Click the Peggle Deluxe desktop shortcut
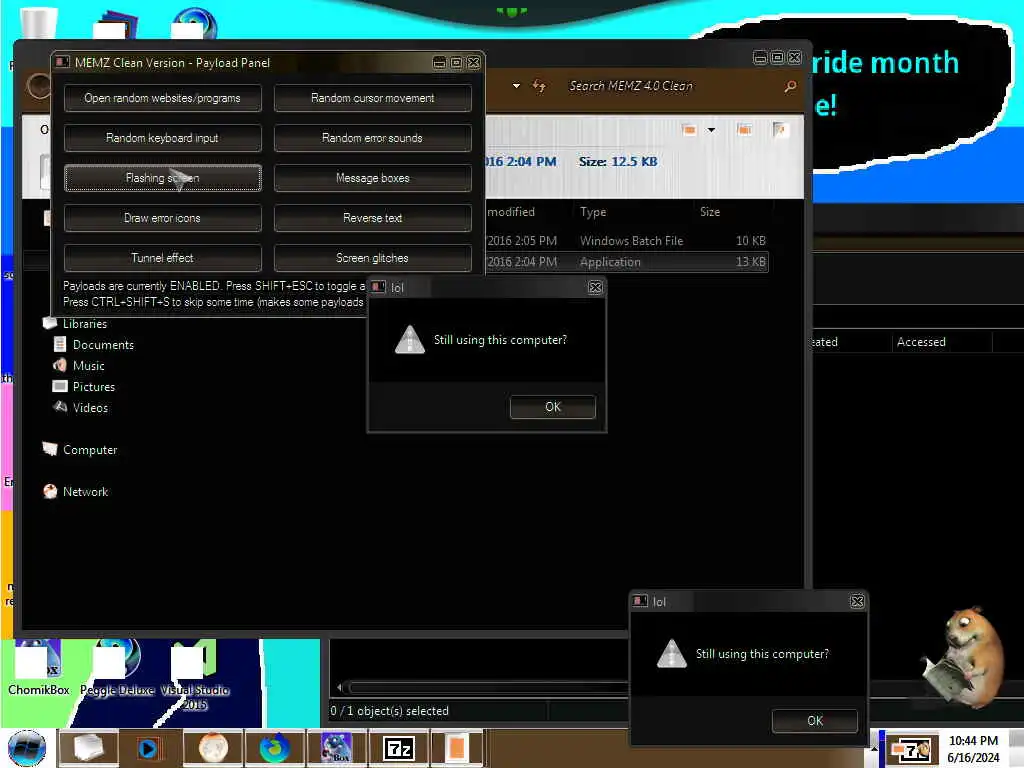 tap(118, 668)
